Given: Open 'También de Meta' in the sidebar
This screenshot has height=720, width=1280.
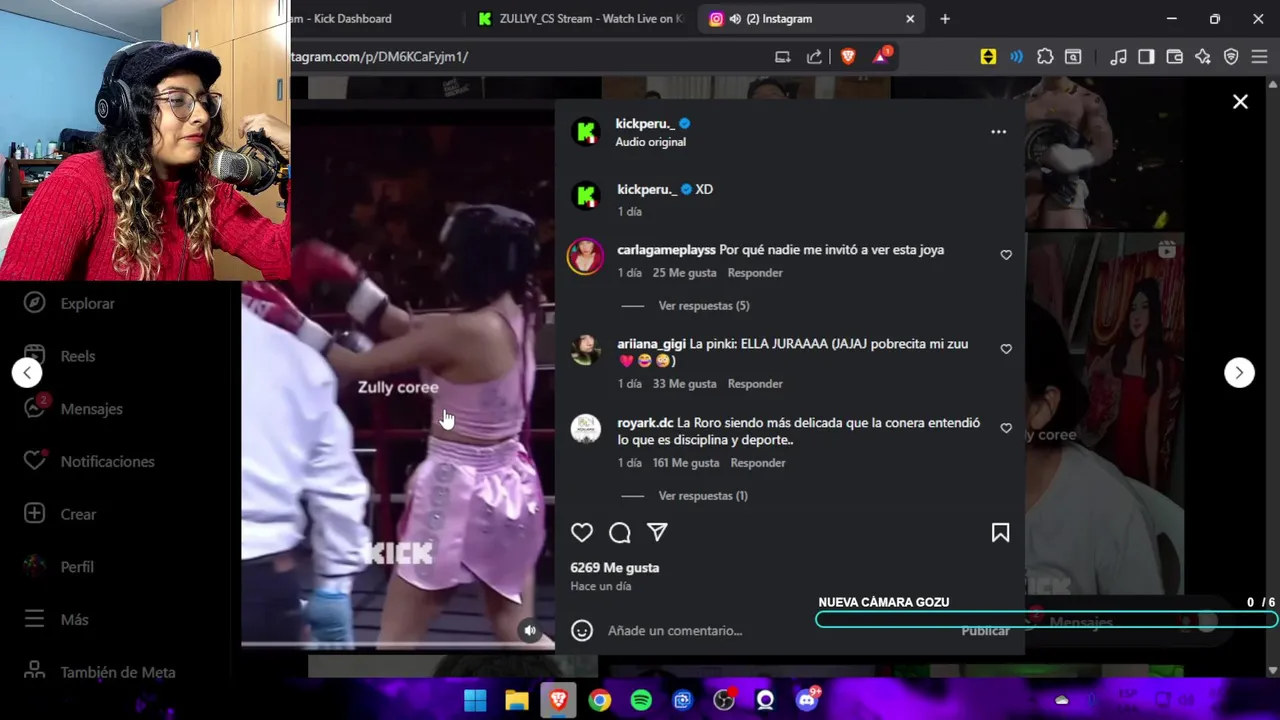Looking at the screenshot, I should [x=99, y=672].
